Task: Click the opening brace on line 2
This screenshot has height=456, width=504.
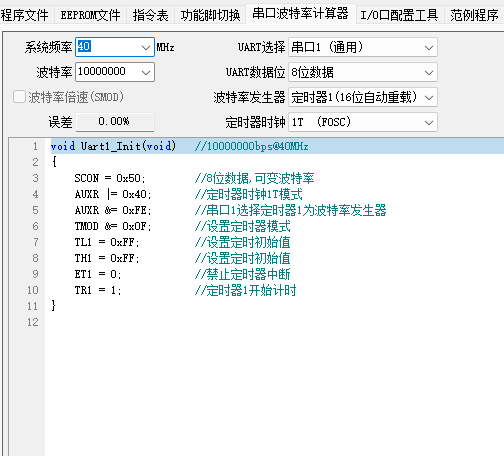Action: [x=54, y=162]
